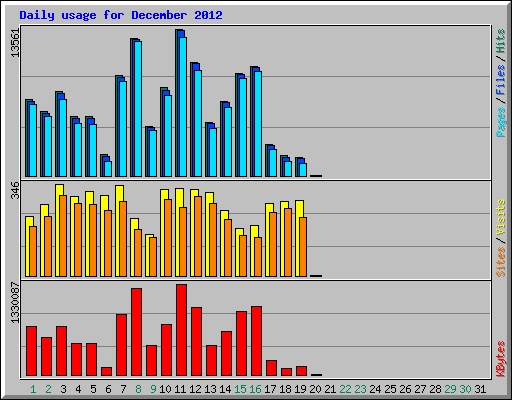Click day label 15 on the x-axis
This screenshot has height=400, width=512.
[x=240, y=389]
